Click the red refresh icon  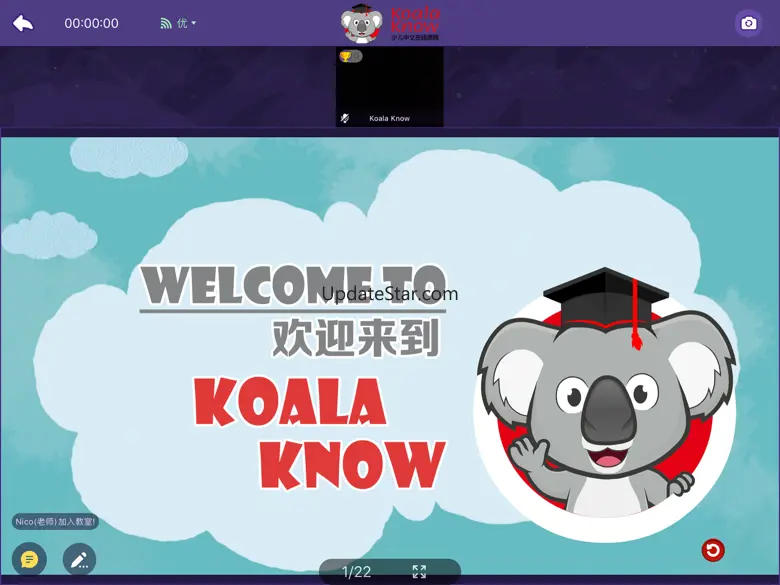pyautogui.click(x=713, y=550)
